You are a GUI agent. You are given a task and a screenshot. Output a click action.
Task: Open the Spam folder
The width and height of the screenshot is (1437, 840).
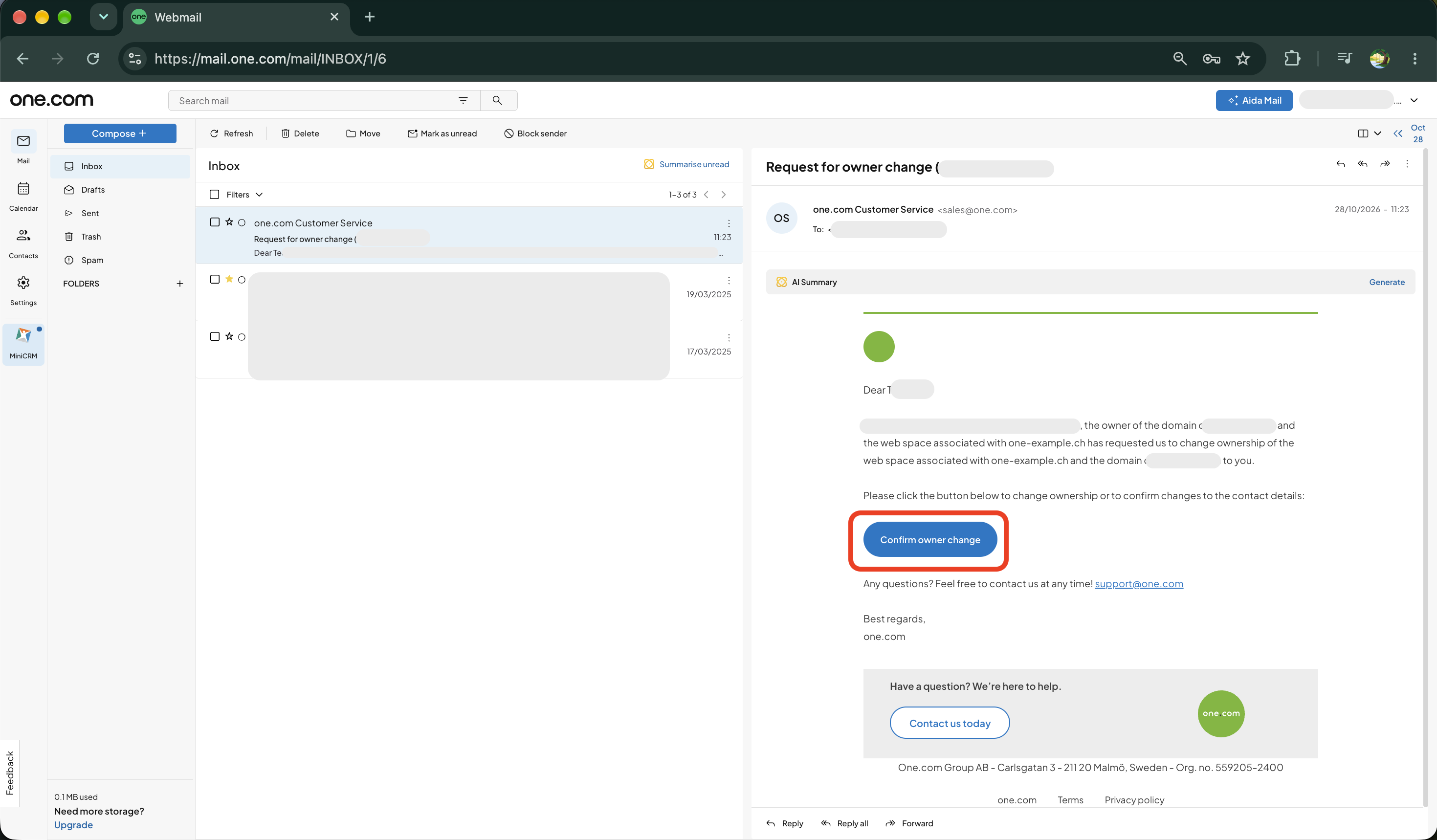(x=120, y=260)
